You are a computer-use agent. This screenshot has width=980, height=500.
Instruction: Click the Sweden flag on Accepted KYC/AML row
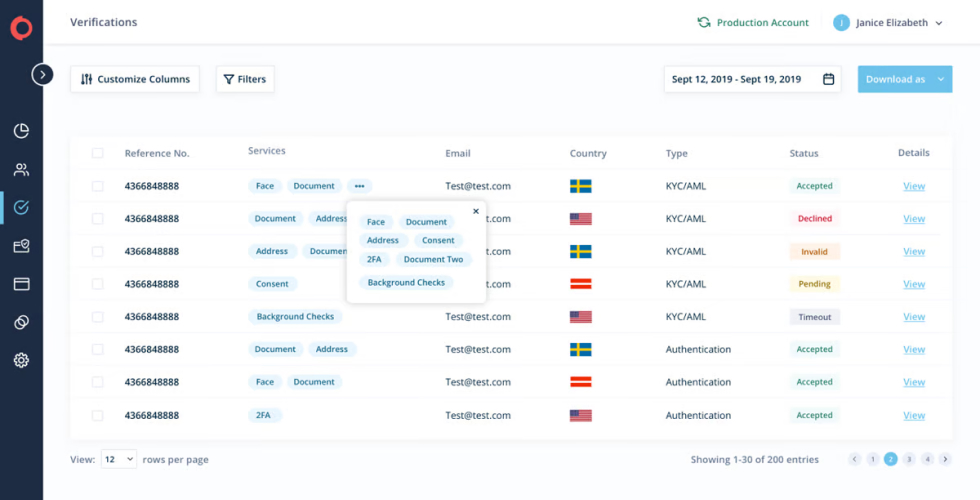(581, 186)
